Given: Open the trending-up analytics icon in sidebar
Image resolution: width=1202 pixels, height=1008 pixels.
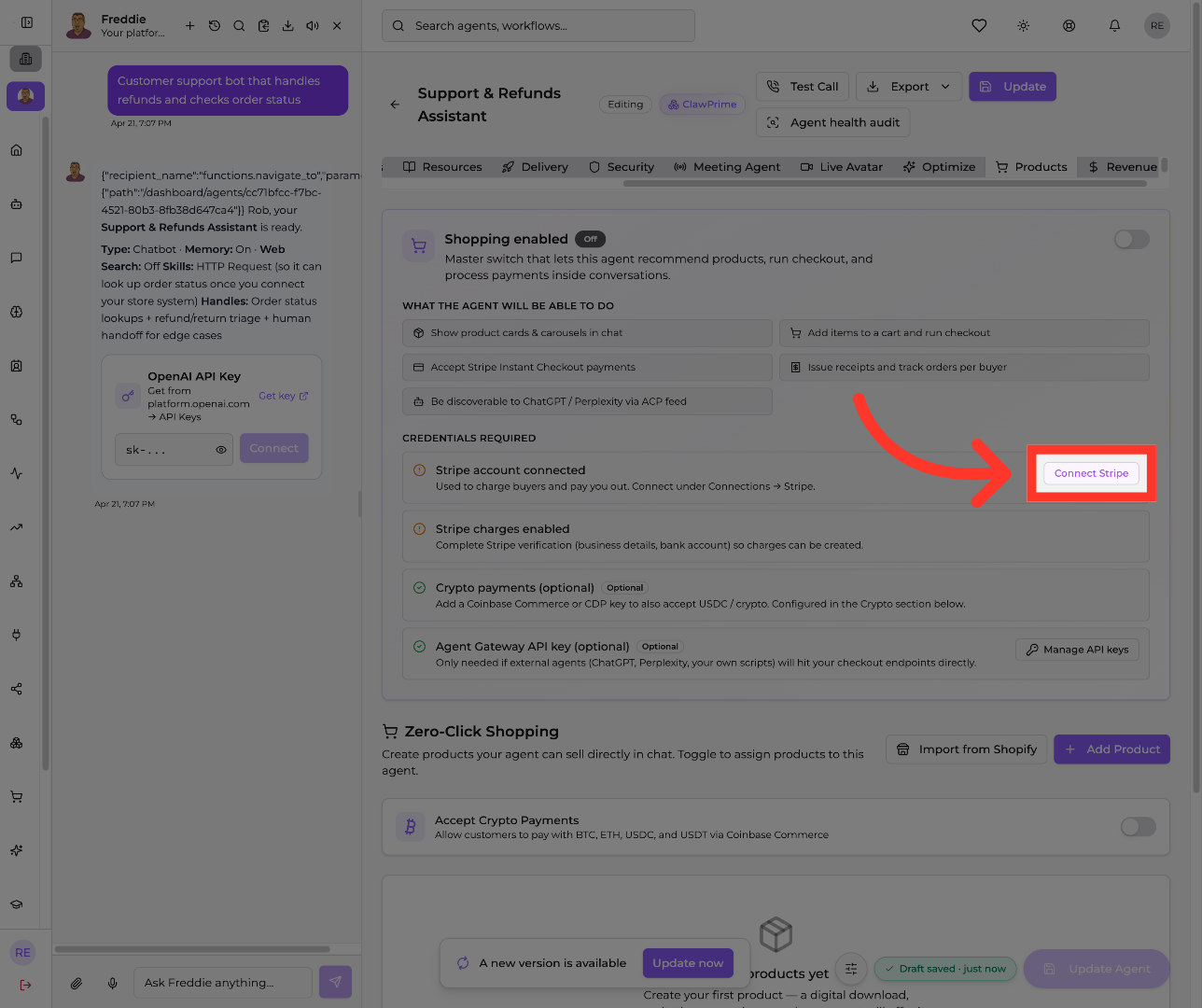Looking at the screenshot, I should 17,527.
